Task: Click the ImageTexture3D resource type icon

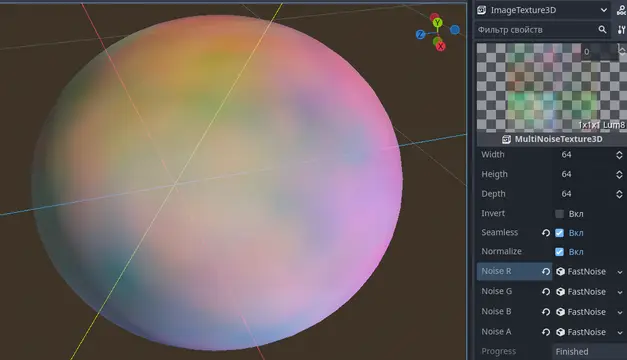Action: pos(482,10)
